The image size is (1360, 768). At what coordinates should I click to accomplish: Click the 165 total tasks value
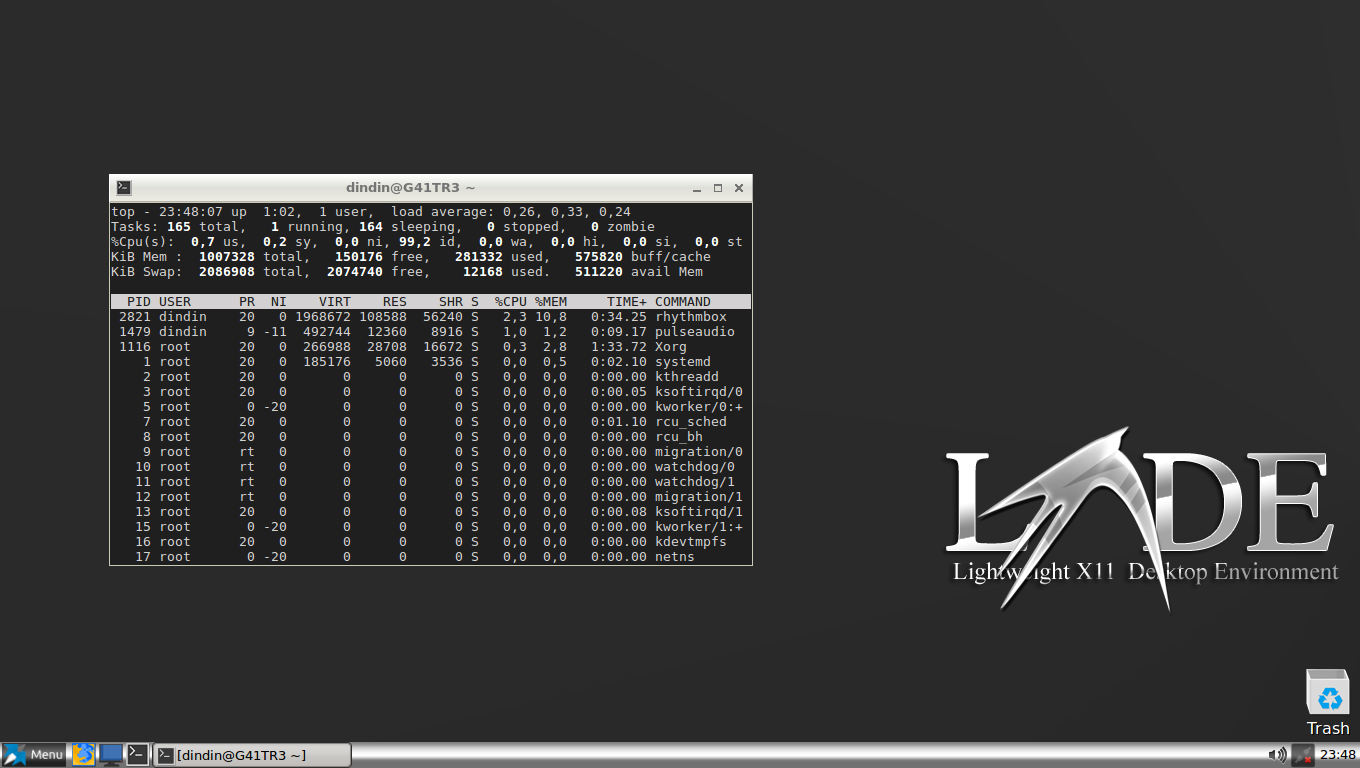point(179,227)
